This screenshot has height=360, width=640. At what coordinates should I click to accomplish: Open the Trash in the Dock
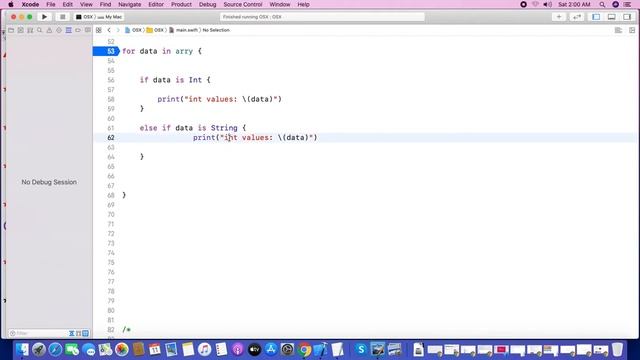[x=617, y=350]
